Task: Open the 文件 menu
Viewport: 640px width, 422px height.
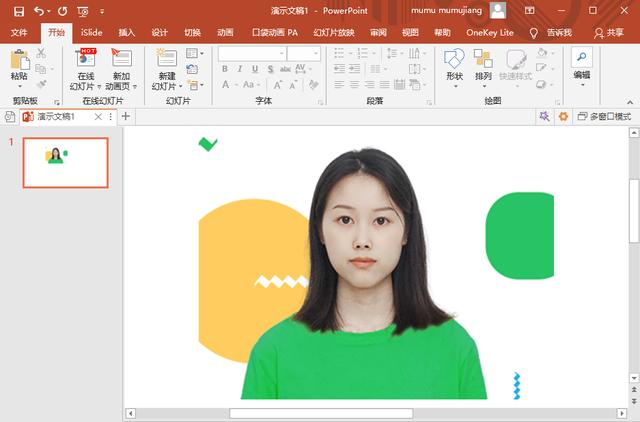Action: (x=19, y=33)
